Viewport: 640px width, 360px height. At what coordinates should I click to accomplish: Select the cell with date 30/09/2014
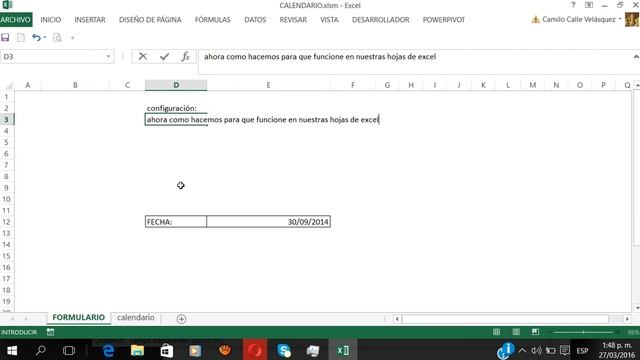coord(269,222)
